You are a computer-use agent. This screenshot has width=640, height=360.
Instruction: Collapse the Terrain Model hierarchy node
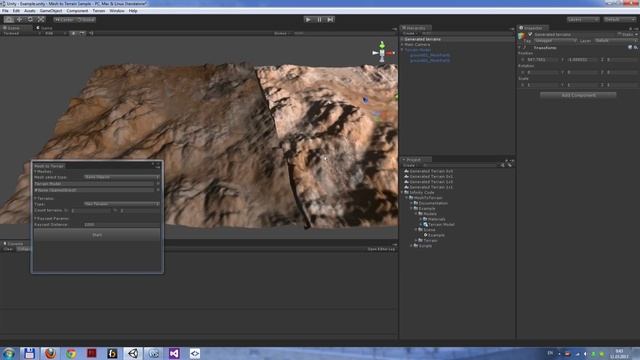(402, 50)
